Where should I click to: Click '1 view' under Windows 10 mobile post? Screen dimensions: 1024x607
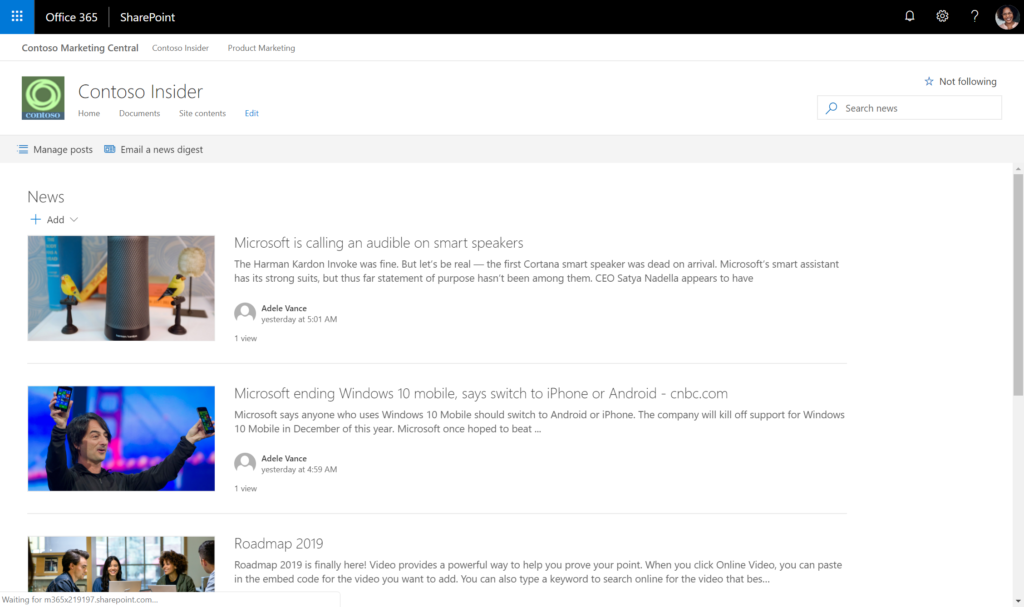tap(246, 489)
